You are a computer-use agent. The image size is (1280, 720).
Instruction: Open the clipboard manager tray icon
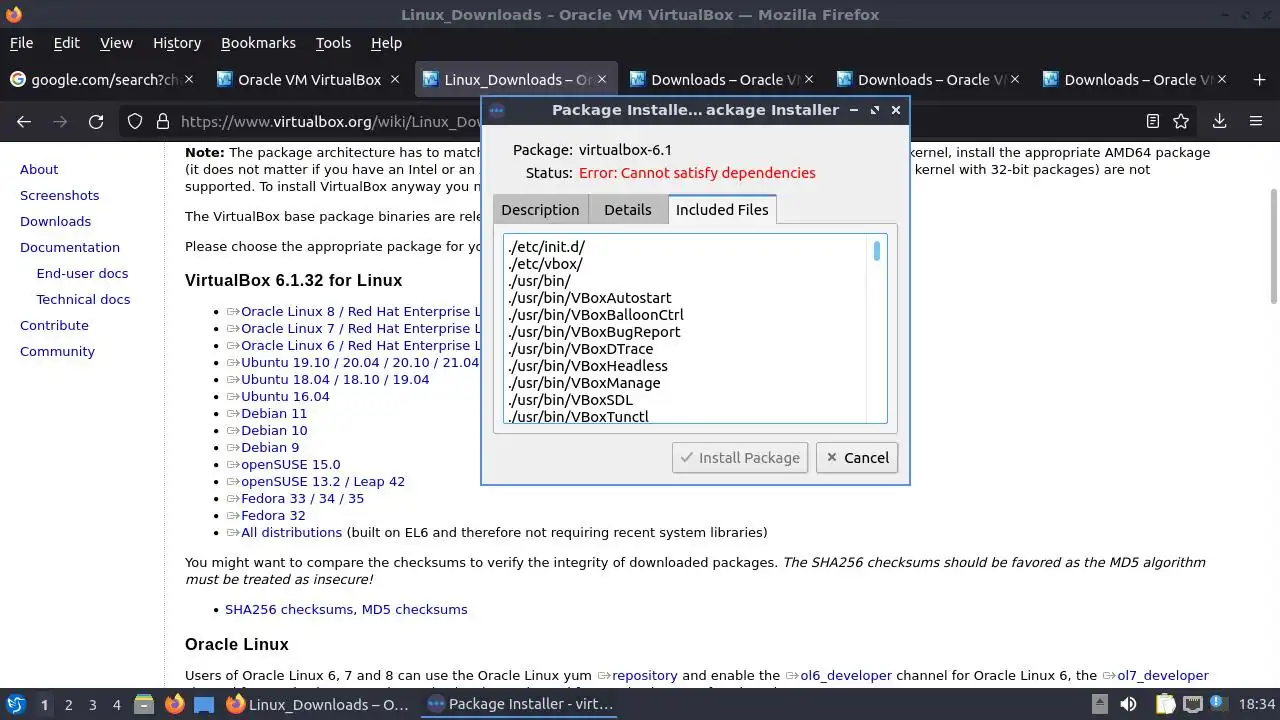[x=1165, y=704]
